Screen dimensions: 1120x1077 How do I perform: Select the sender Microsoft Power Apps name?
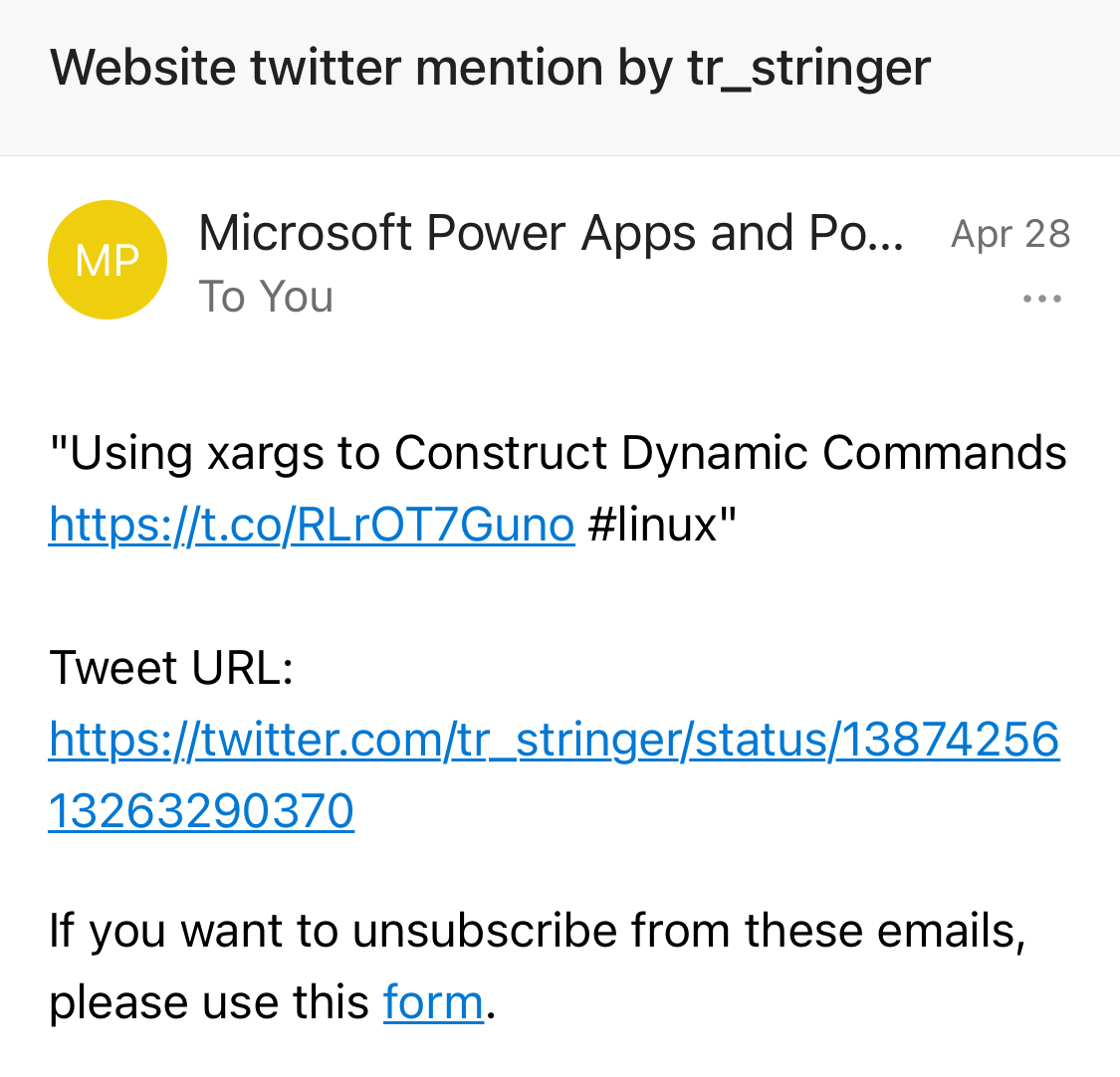(551, 232)
